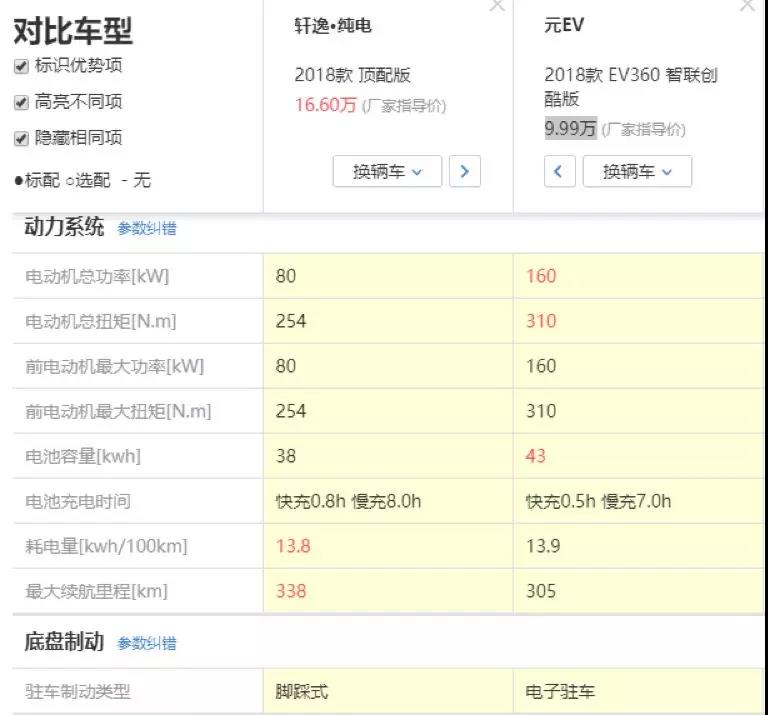The image size is (768, 715).
Task: Select the 元EV model title
Action: pyautogui.click(x=563, y=27)
